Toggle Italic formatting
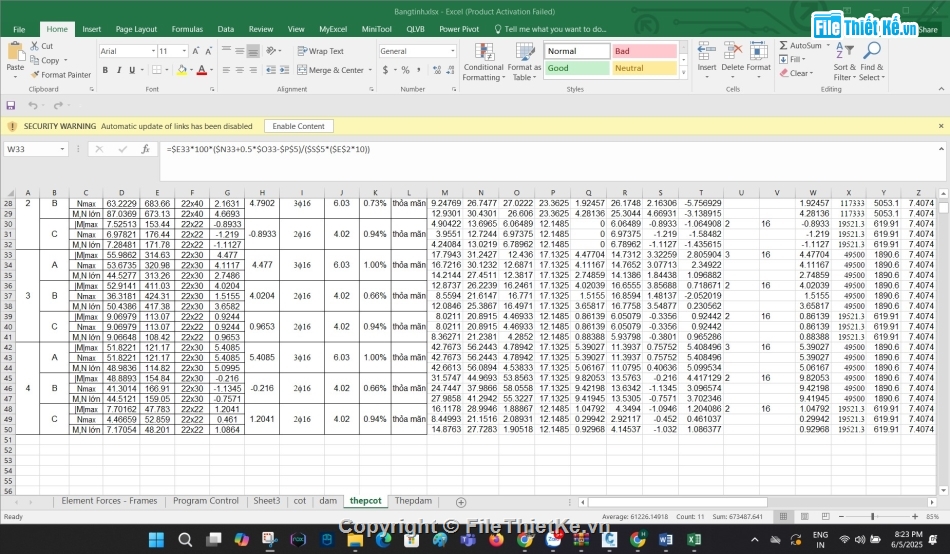 (119, 70)
